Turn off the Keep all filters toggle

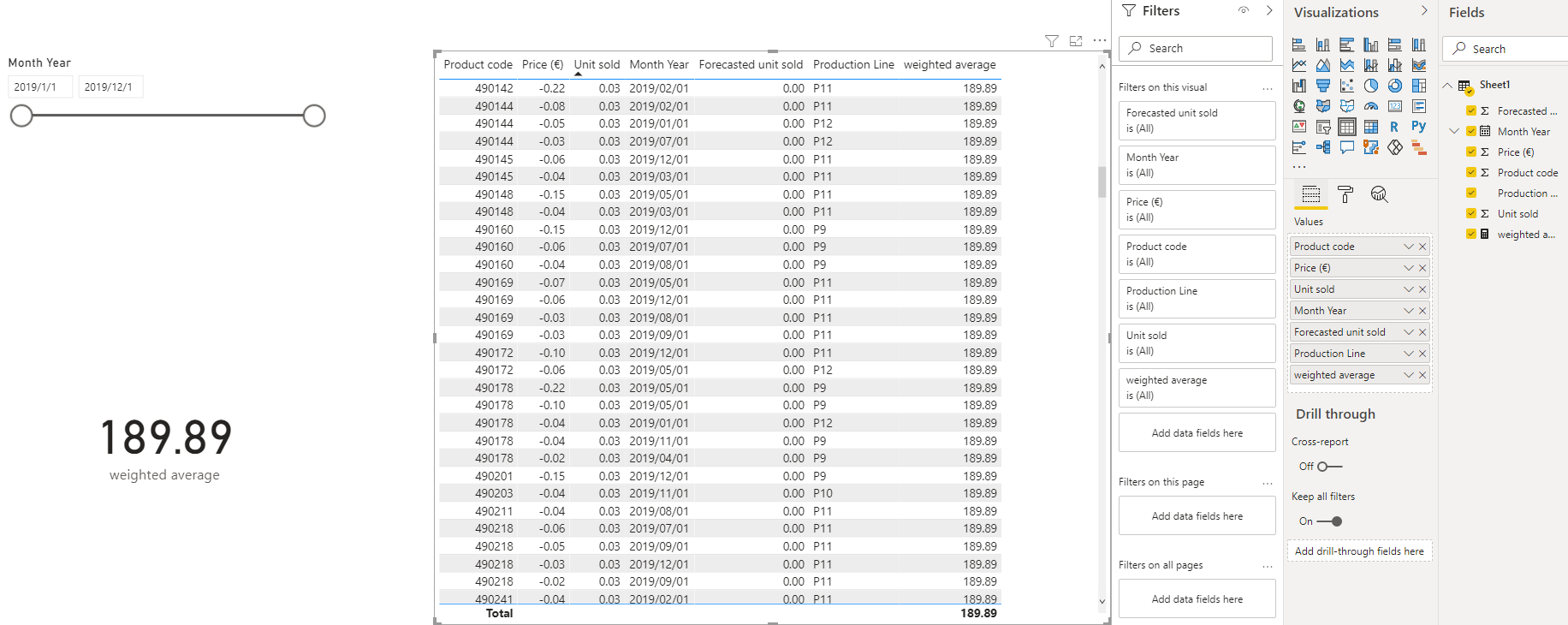pyautogui.click(x=1329, y=521)
